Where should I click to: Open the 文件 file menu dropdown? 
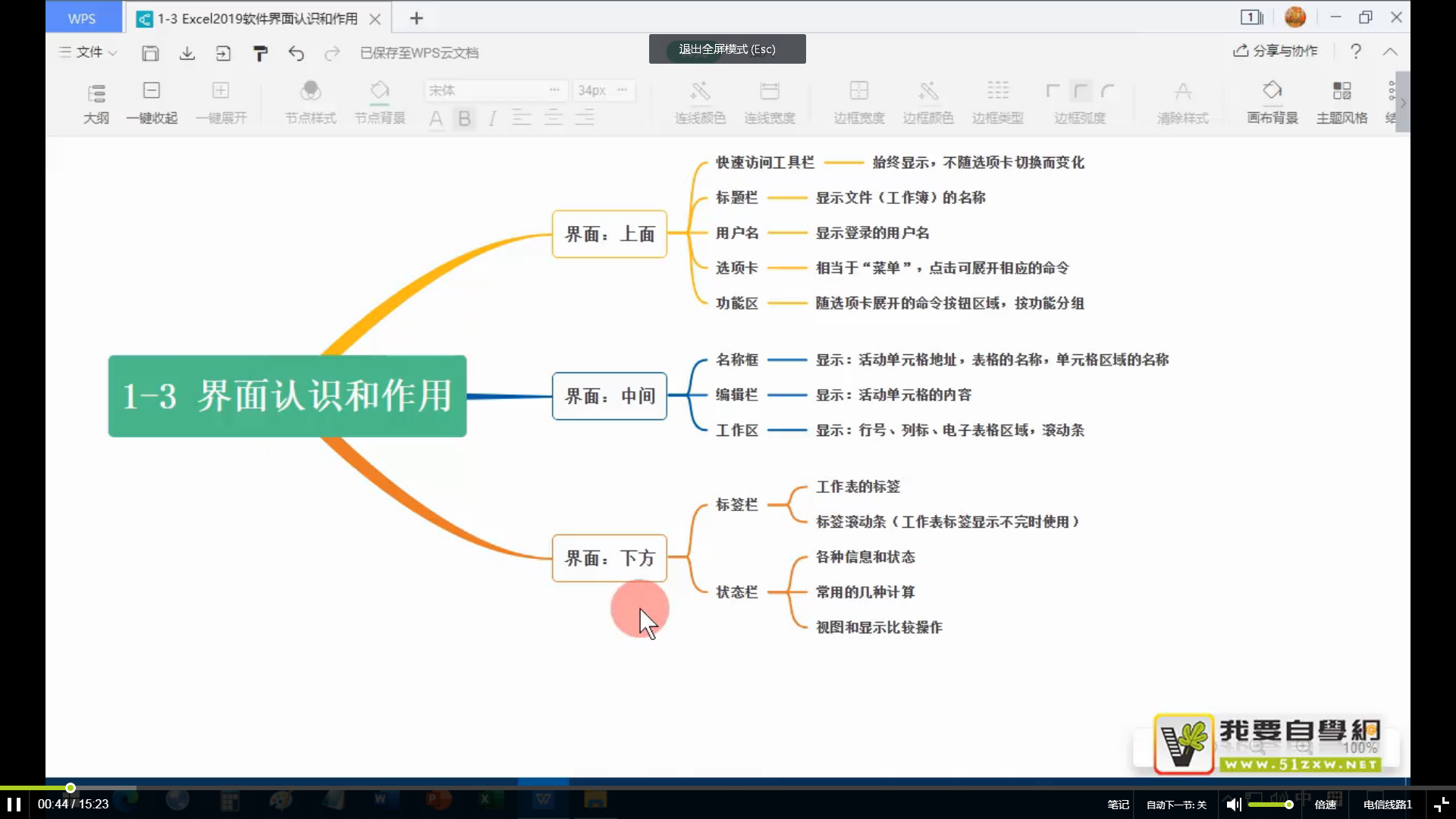(89, 52)
